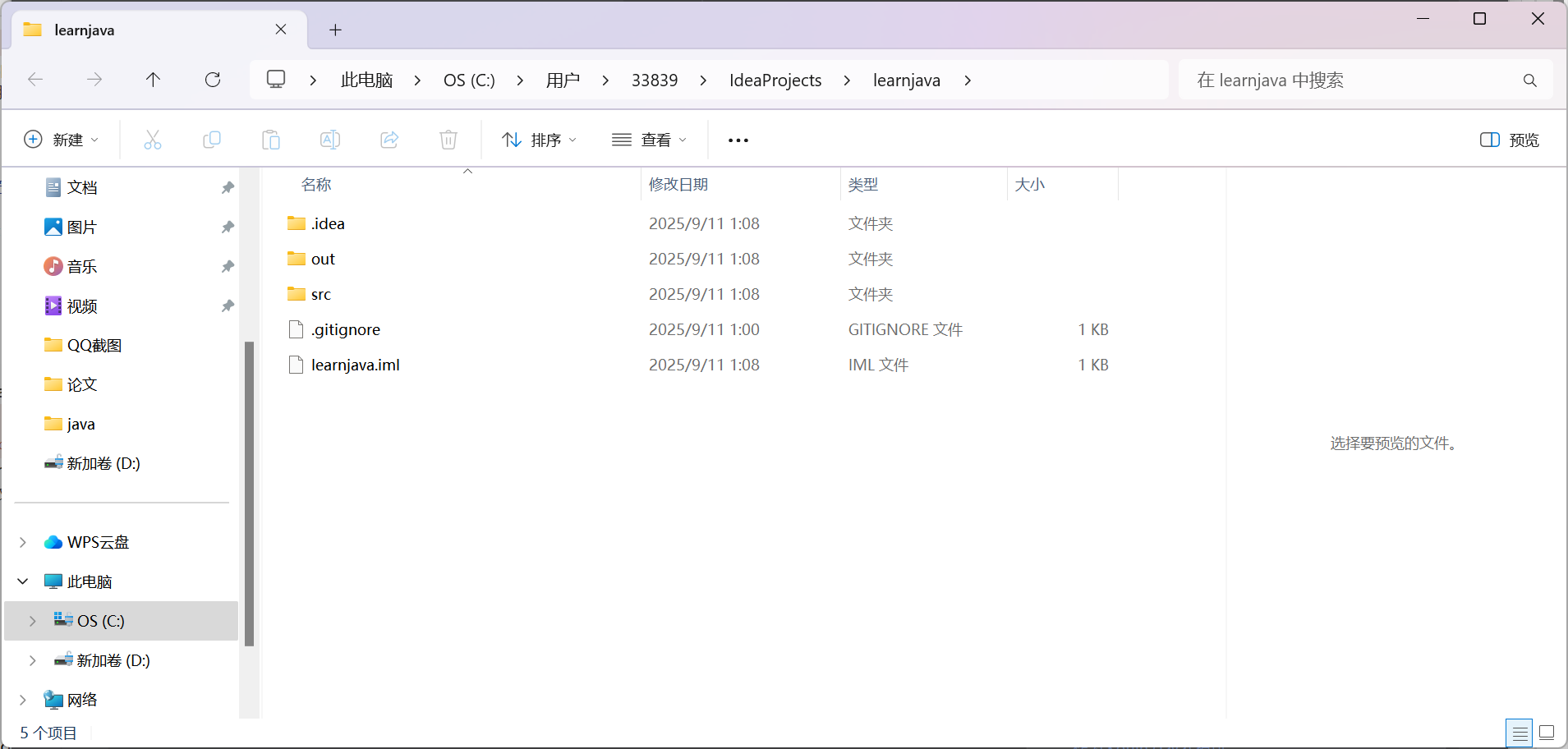Toggle the 预览 preview pane

tap(1510, 140)
